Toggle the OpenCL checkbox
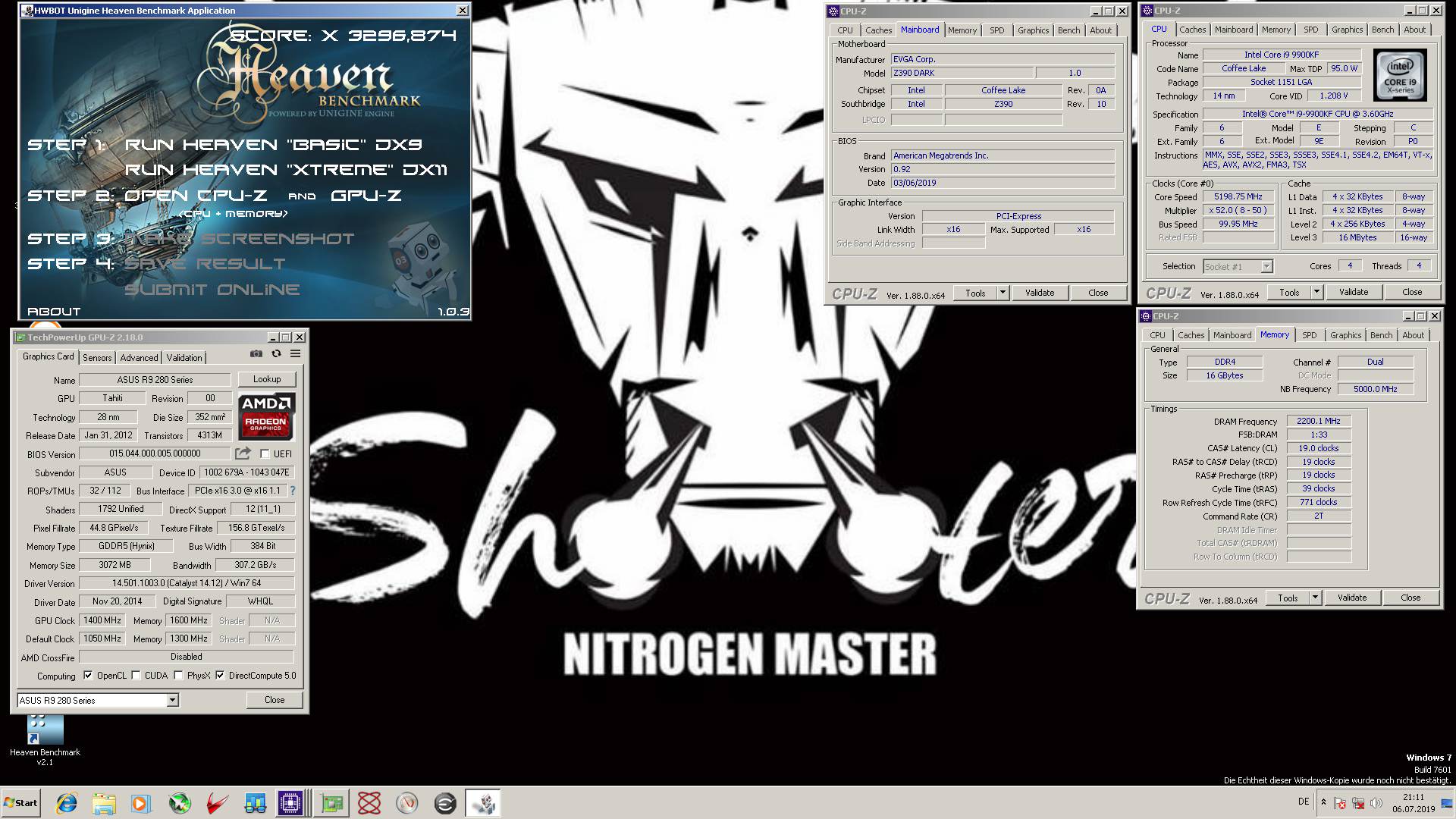 (x=88, y=676)
